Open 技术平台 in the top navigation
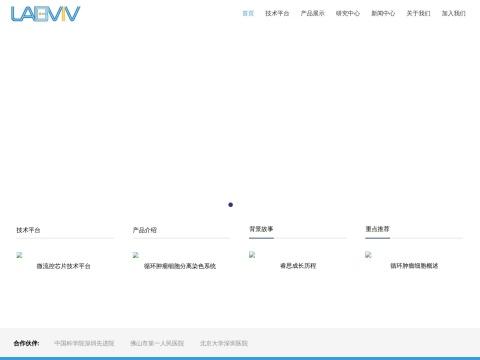Screen dimensions: 480x360 (277, 13)
